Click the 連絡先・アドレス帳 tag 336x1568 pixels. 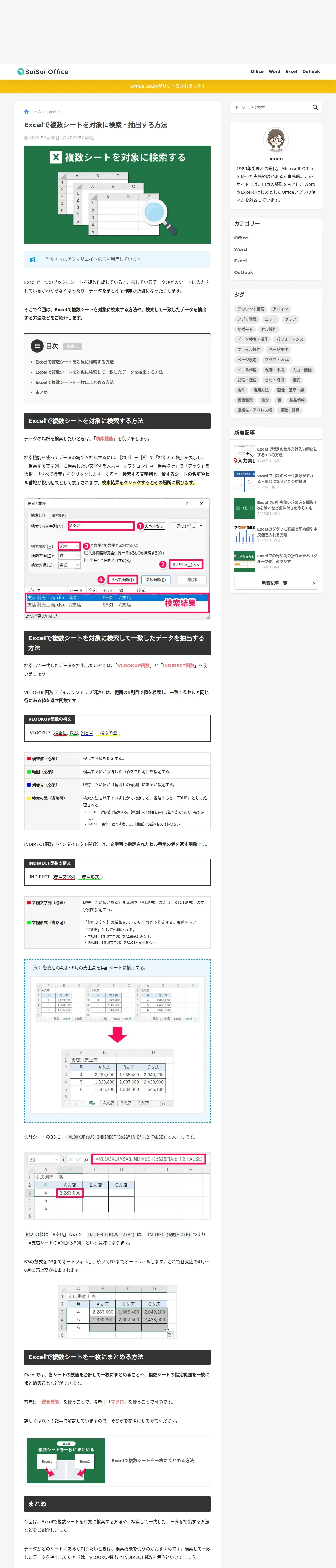pos(255,410)
